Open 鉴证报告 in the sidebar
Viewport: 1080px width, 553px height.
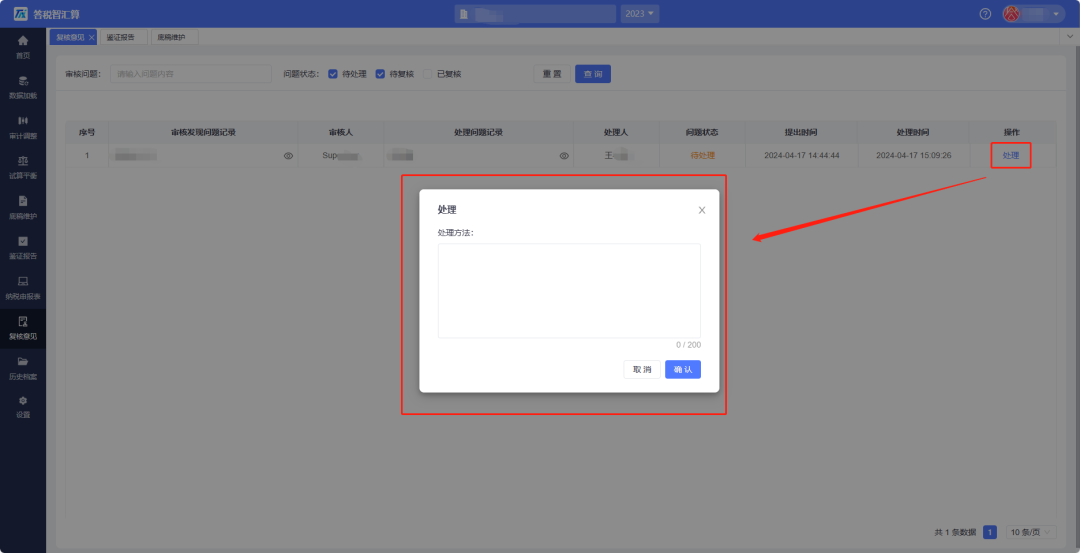[x=23, y=247]
